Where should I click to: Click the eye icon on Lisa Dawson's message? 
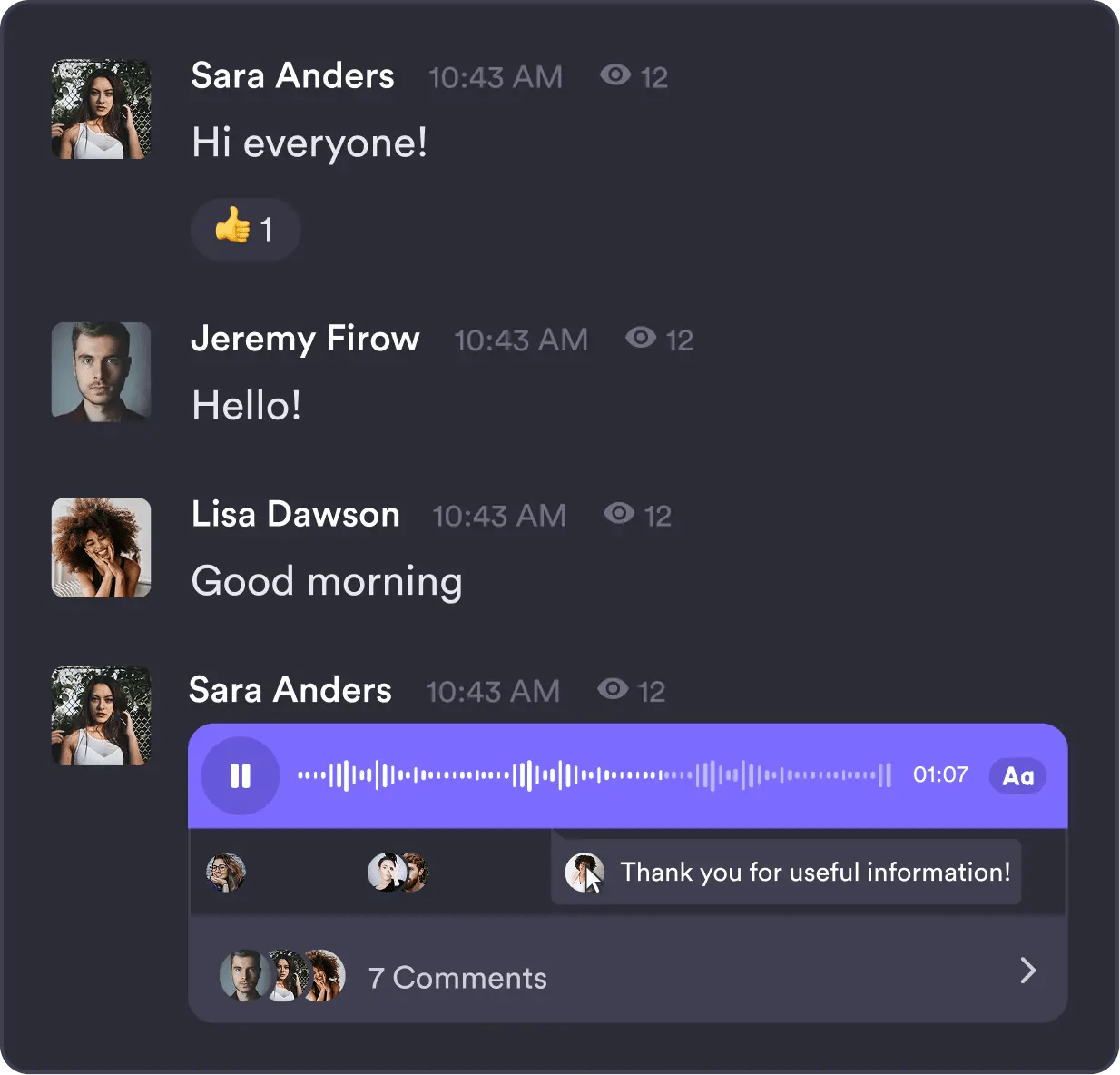point(620,514)
